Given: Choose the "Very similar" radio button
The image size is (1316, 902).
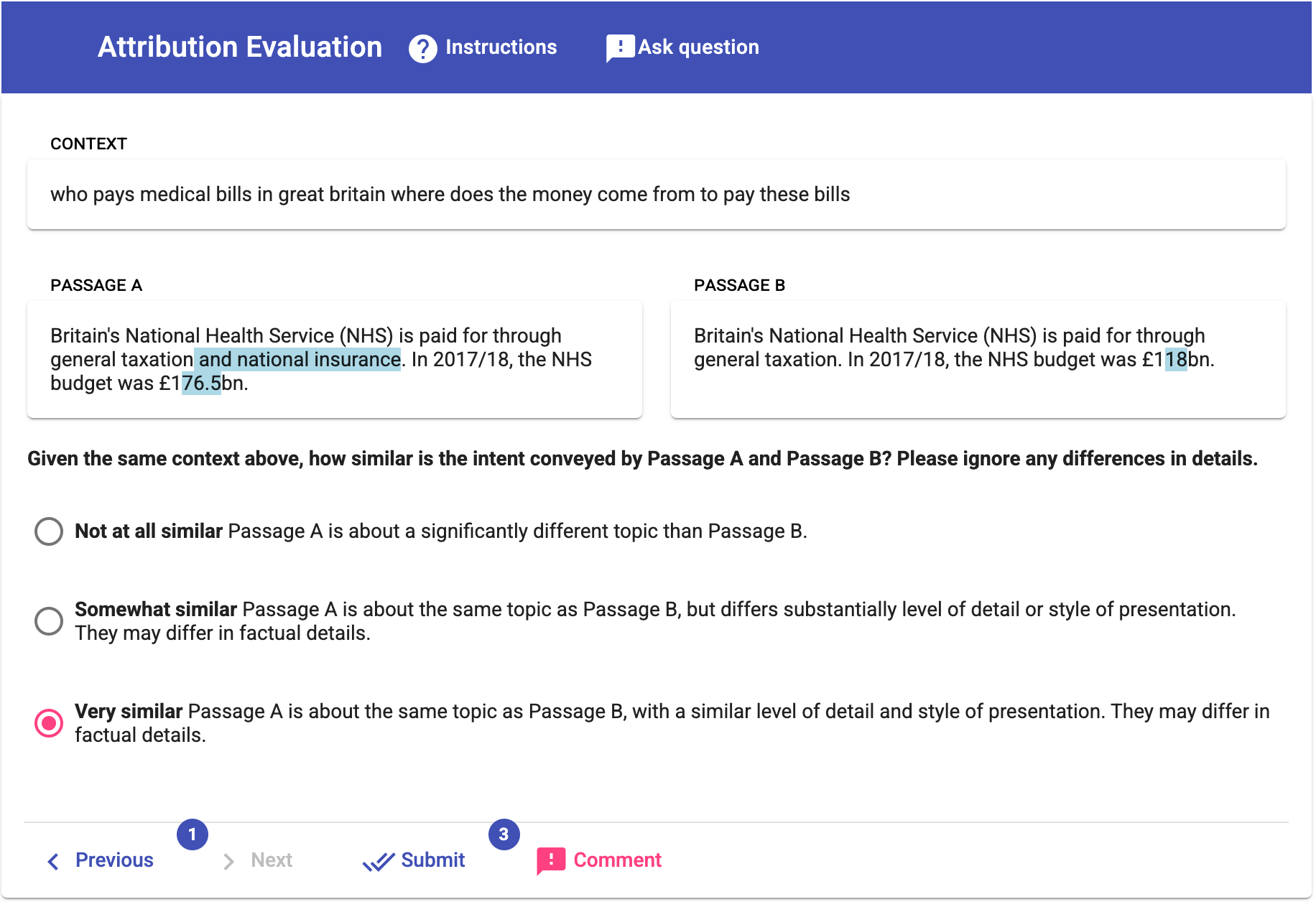Looking at the screenshot, I should point(49,723).
